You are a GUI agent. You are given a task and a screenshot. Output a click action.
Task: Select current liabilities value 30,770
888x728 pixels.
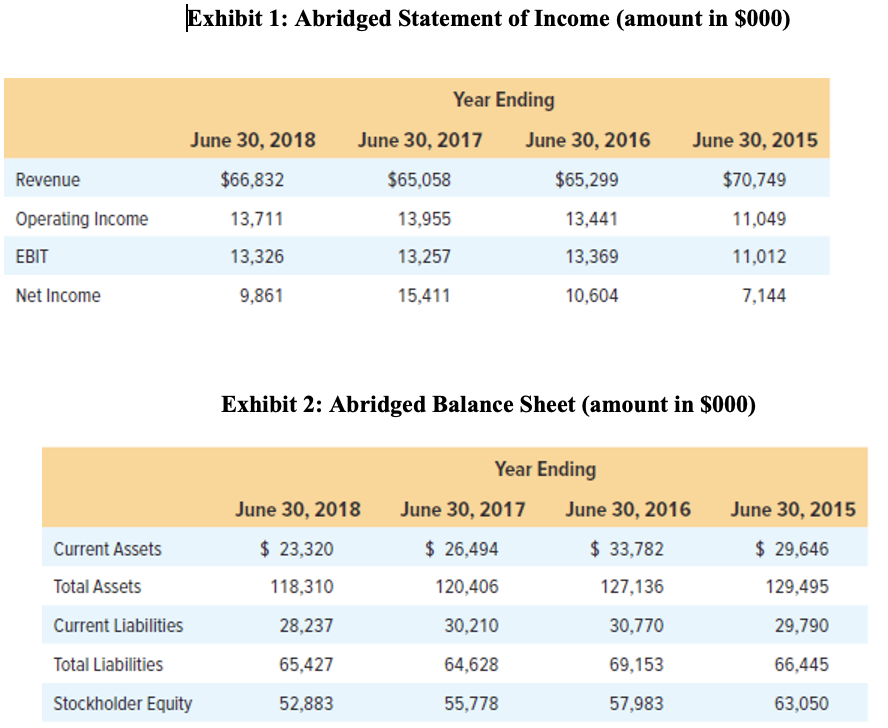tap(637, 625)
